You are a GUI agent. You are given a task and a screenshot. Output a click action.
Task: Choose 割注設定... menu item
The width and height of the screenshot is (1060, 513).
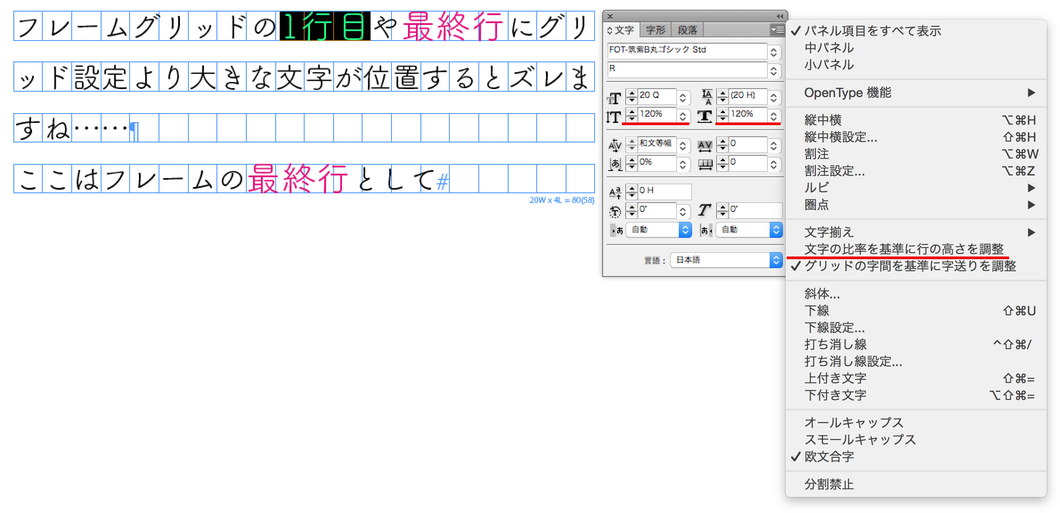[x=915, y=171]
